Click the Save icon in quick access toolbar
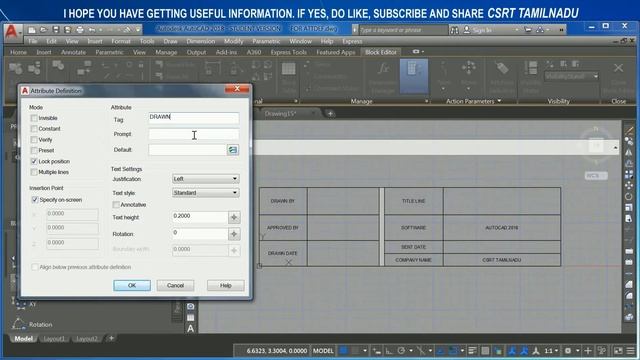Image resolution: width=640 pixels, height=360 pixels. tap(56, 30)
